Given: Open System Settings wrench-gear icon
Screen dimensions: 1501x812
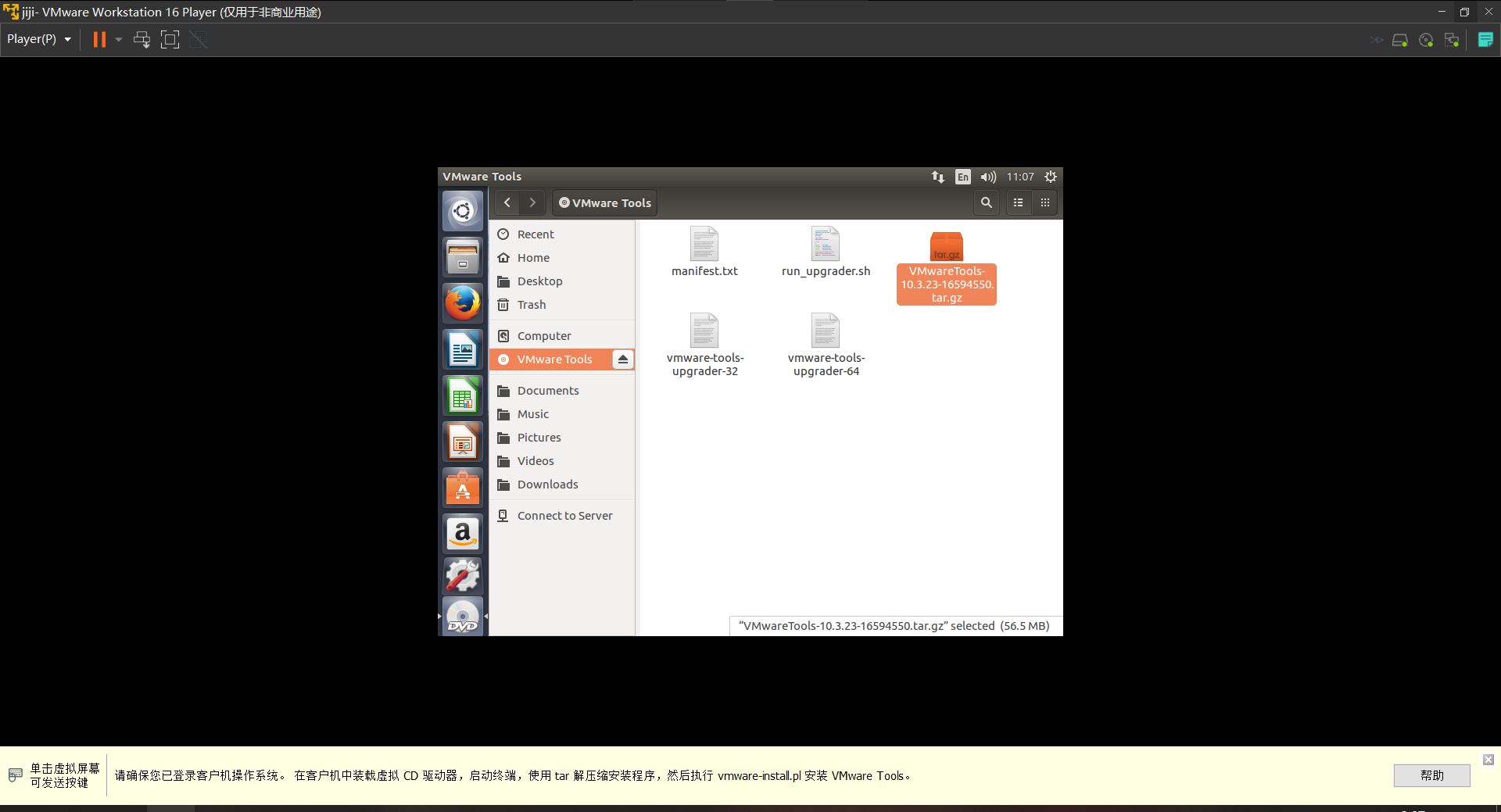Looking at the screenshot, I should tap(462, 577).
